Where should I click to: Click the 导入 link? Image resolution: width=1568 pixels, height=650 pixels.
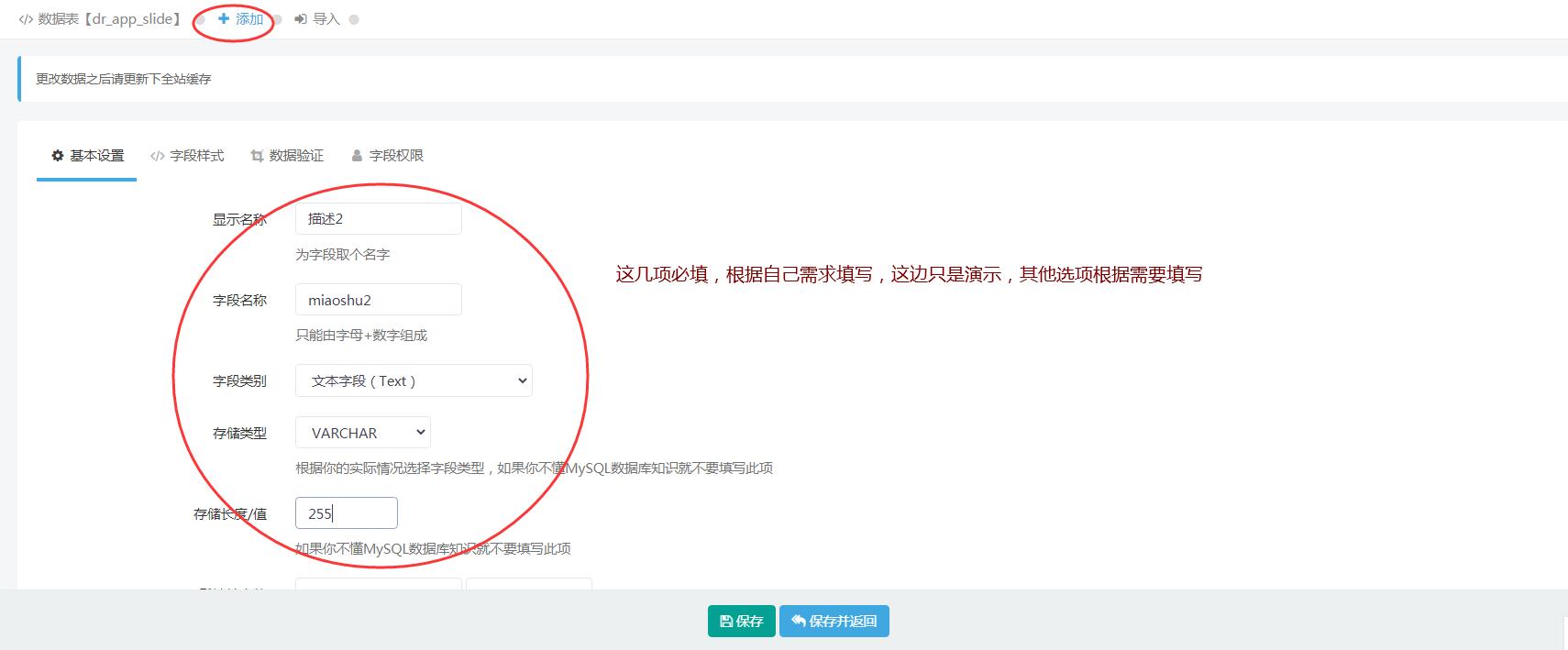coord(317,19)
